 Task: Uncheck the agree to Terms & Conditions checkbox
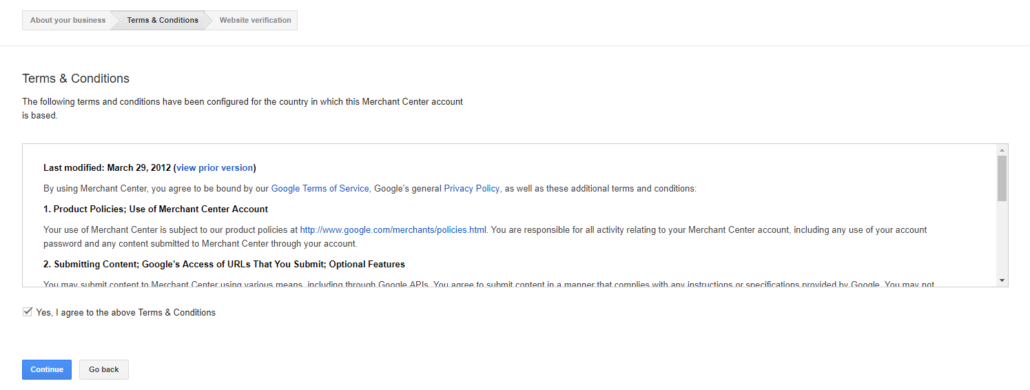click(x=28, y=312)
